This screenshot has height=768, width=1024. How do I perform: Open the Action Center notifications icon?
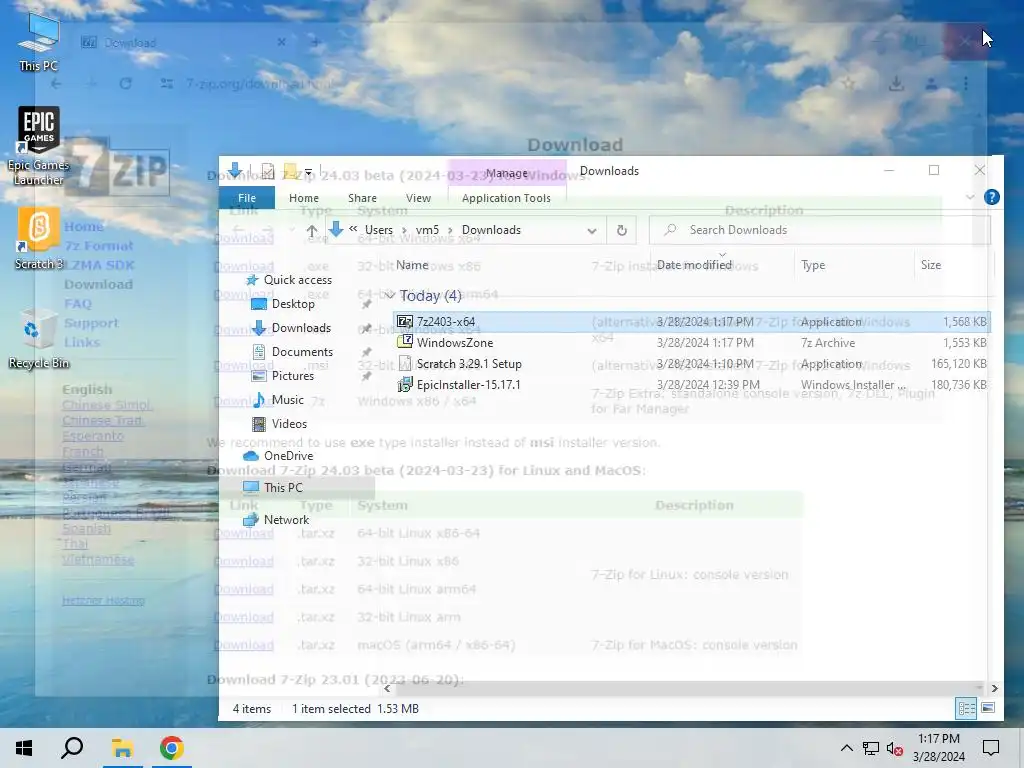coord(991,748)
